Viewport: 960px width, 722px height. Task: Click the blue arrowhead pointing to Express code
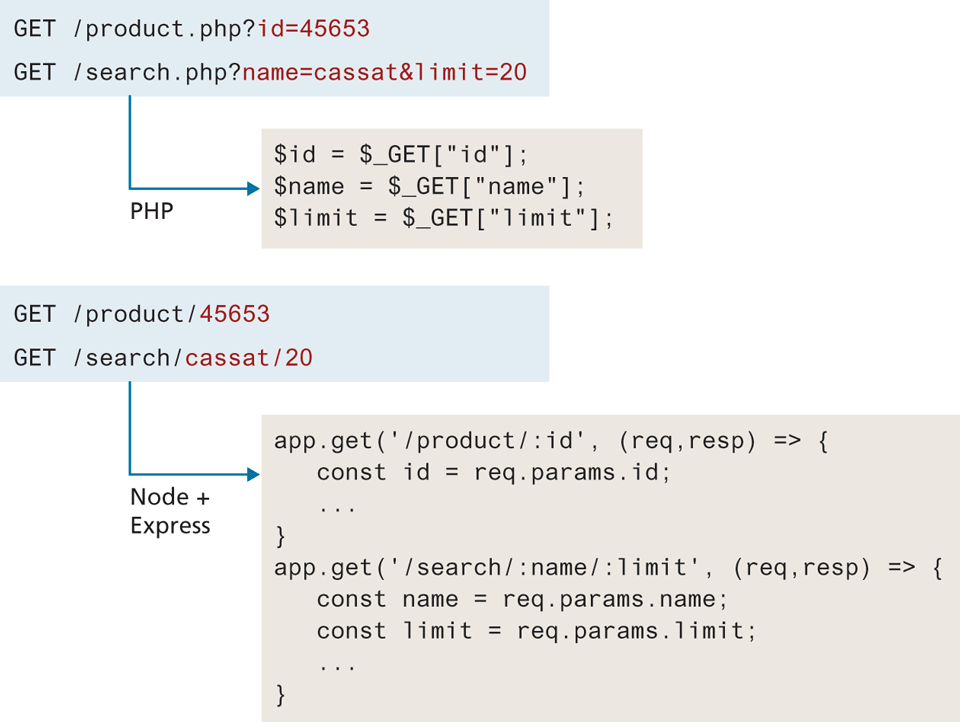251,473
